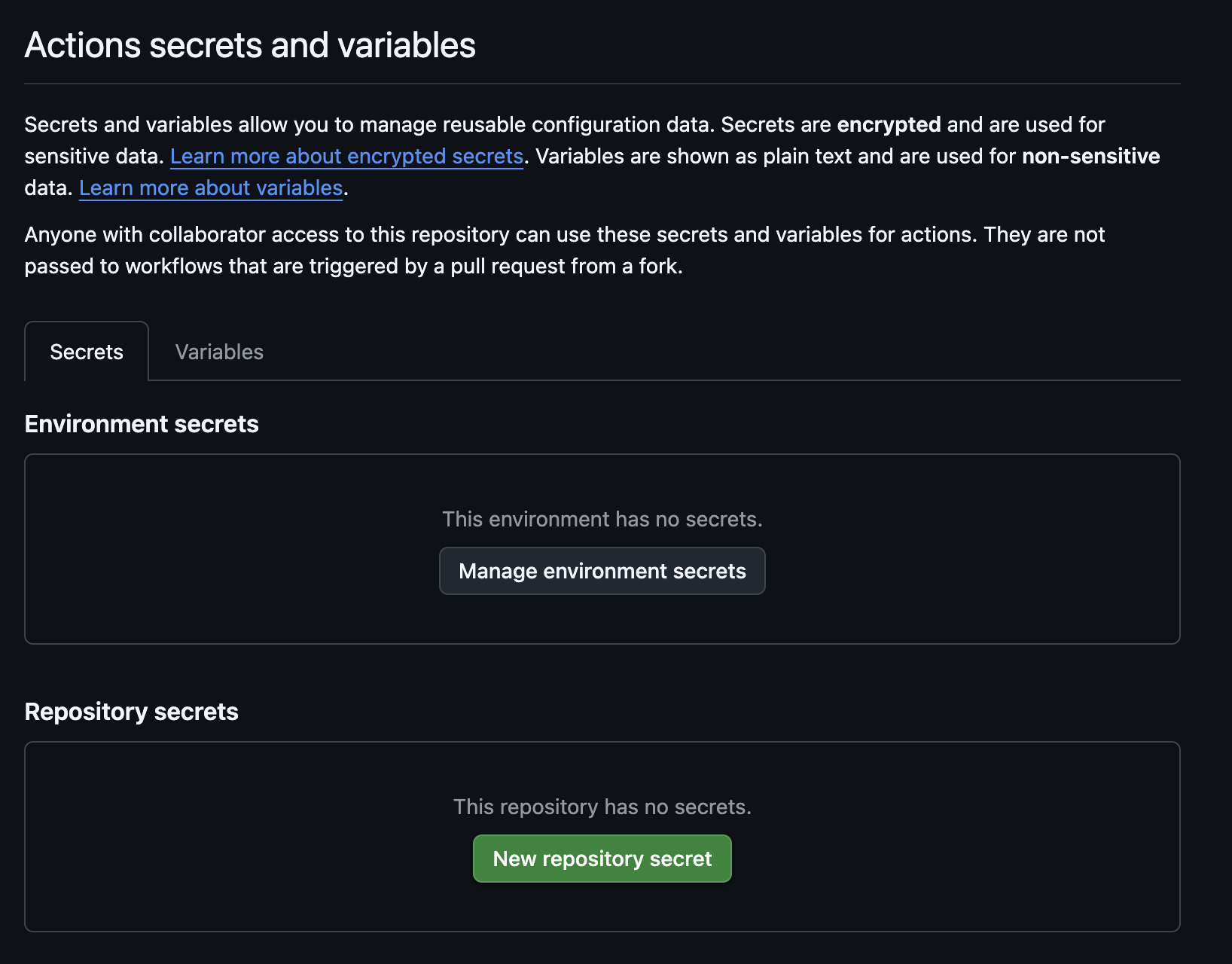Click Learn more about encrypted secrets link
Viewport: 1232px width, 964px height.
pyautogui.click(x=347, y=156)
